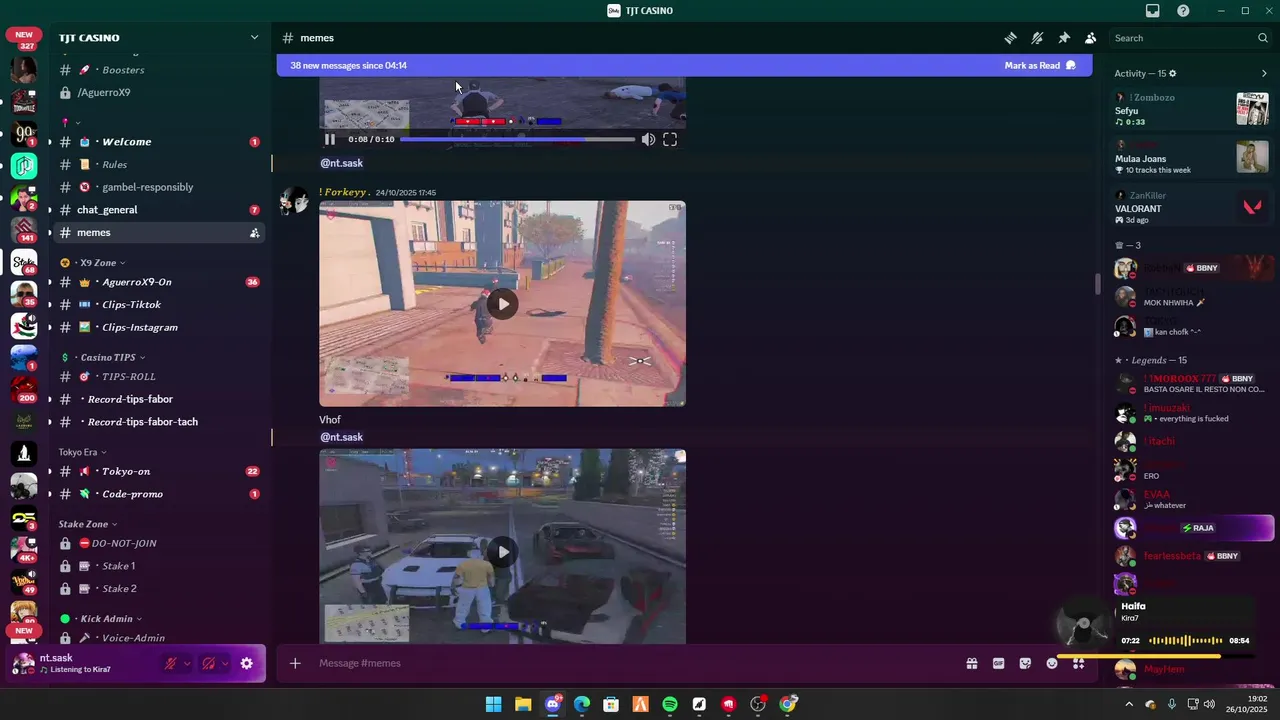Open the GIF picker
This screenshot has width=1280, height=720.
(x=998, y=663)
